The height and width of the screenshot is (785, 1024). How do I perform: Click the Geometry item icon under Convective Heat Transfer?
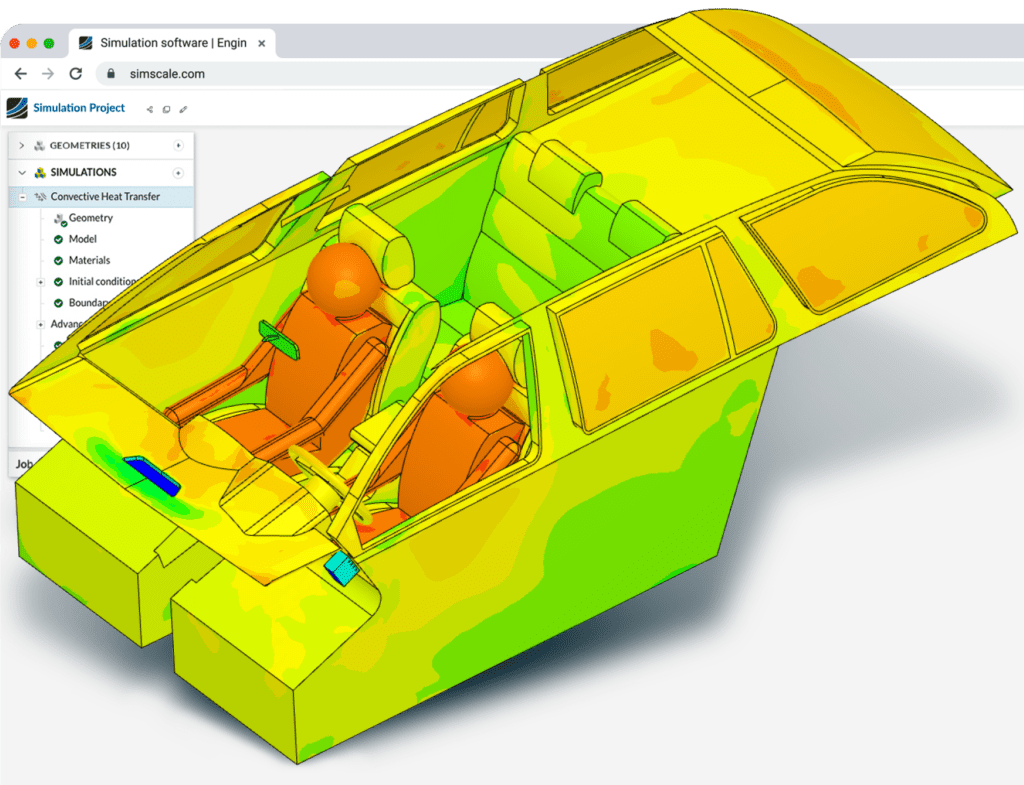coord(60,218)
